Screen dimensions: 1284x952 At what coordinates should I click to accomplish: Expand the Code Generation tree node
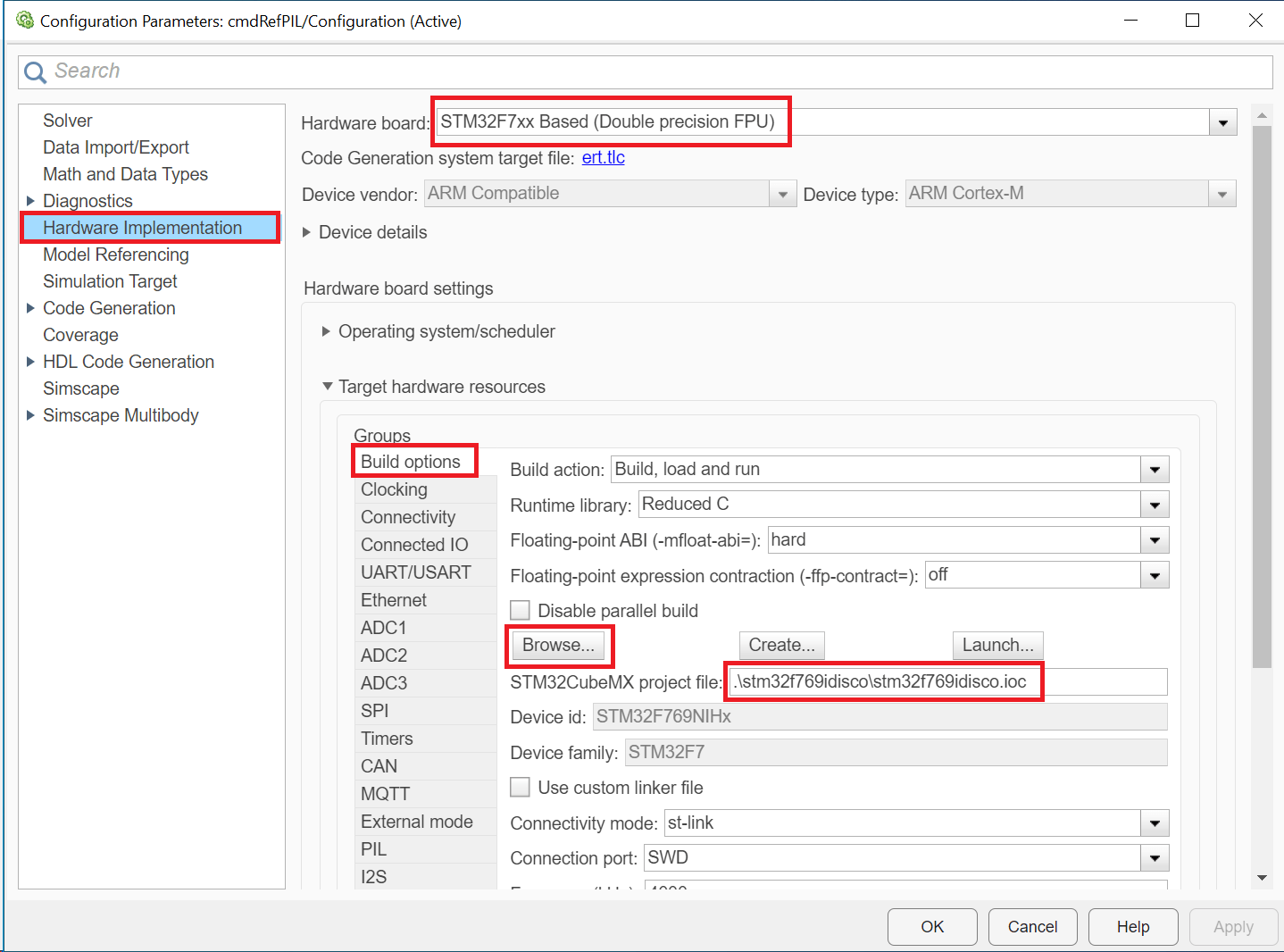point(31,308)
